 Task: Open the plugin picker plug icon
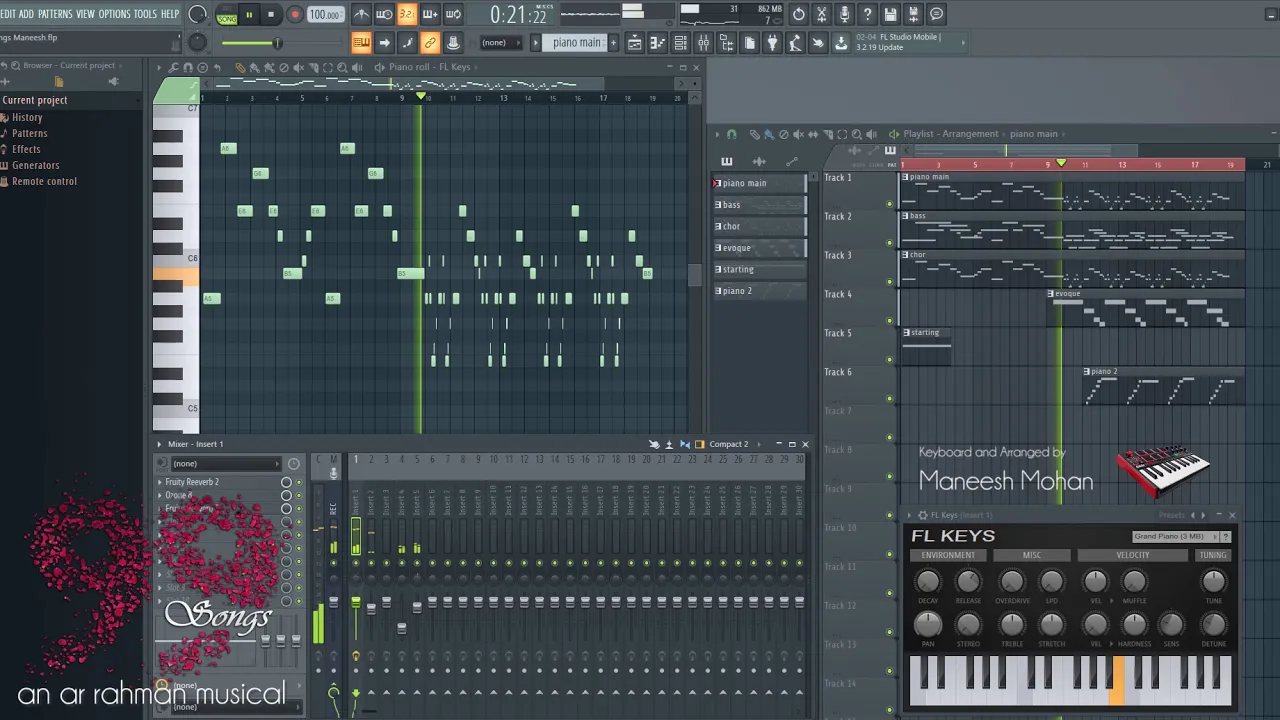pyautogui.click(x=772, y=43)
